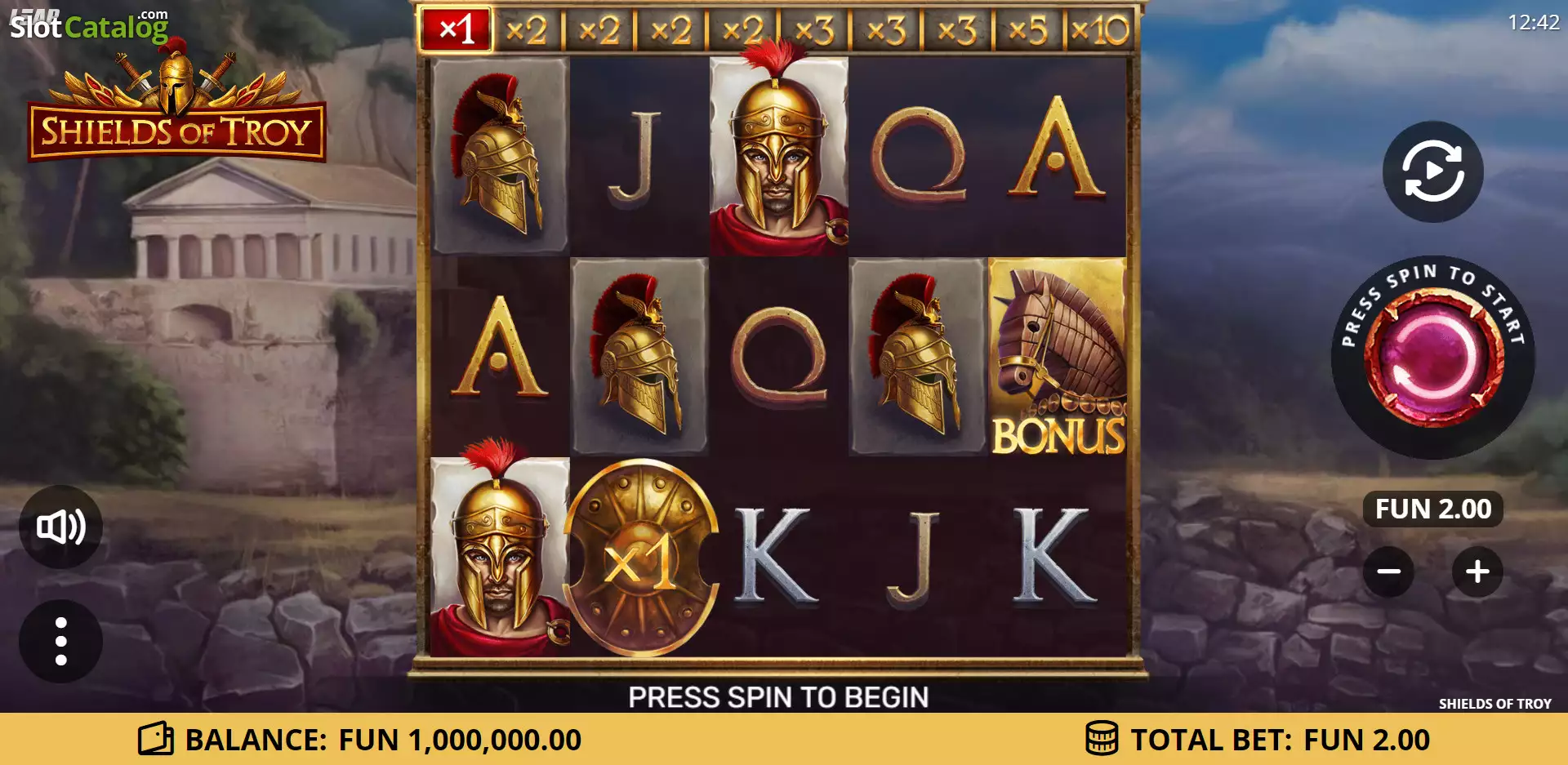Screen dimensions: 1568x765
Task: Open the SlotCatalog.com logo link
Action: click(x=89, y=26)
